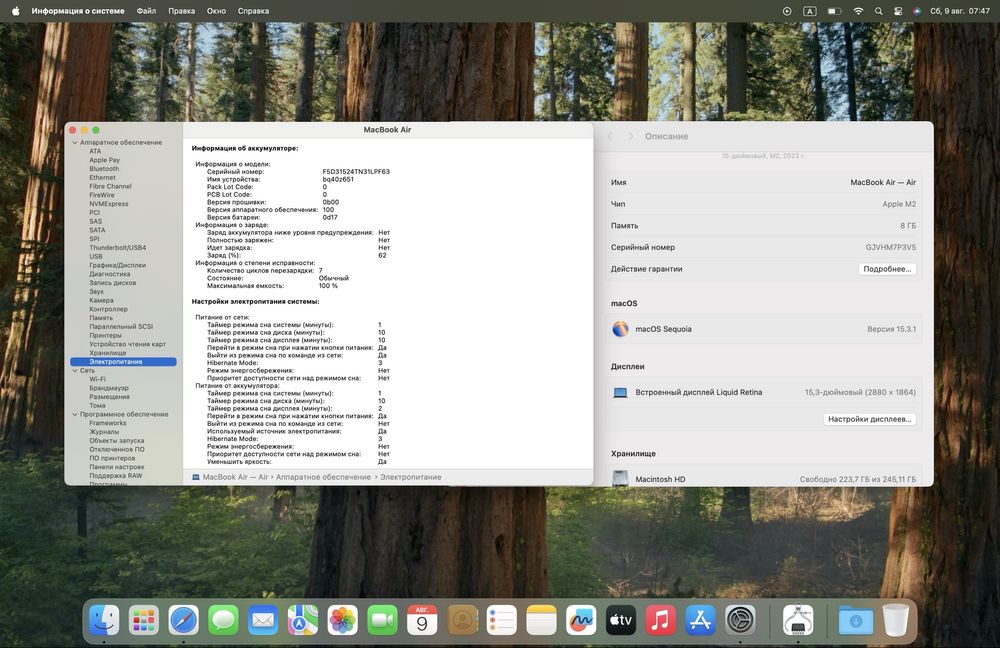Viewport: 1000px width, 648px height.
Task: Open Downloads folder in the Dock
Action: point(855,620)
